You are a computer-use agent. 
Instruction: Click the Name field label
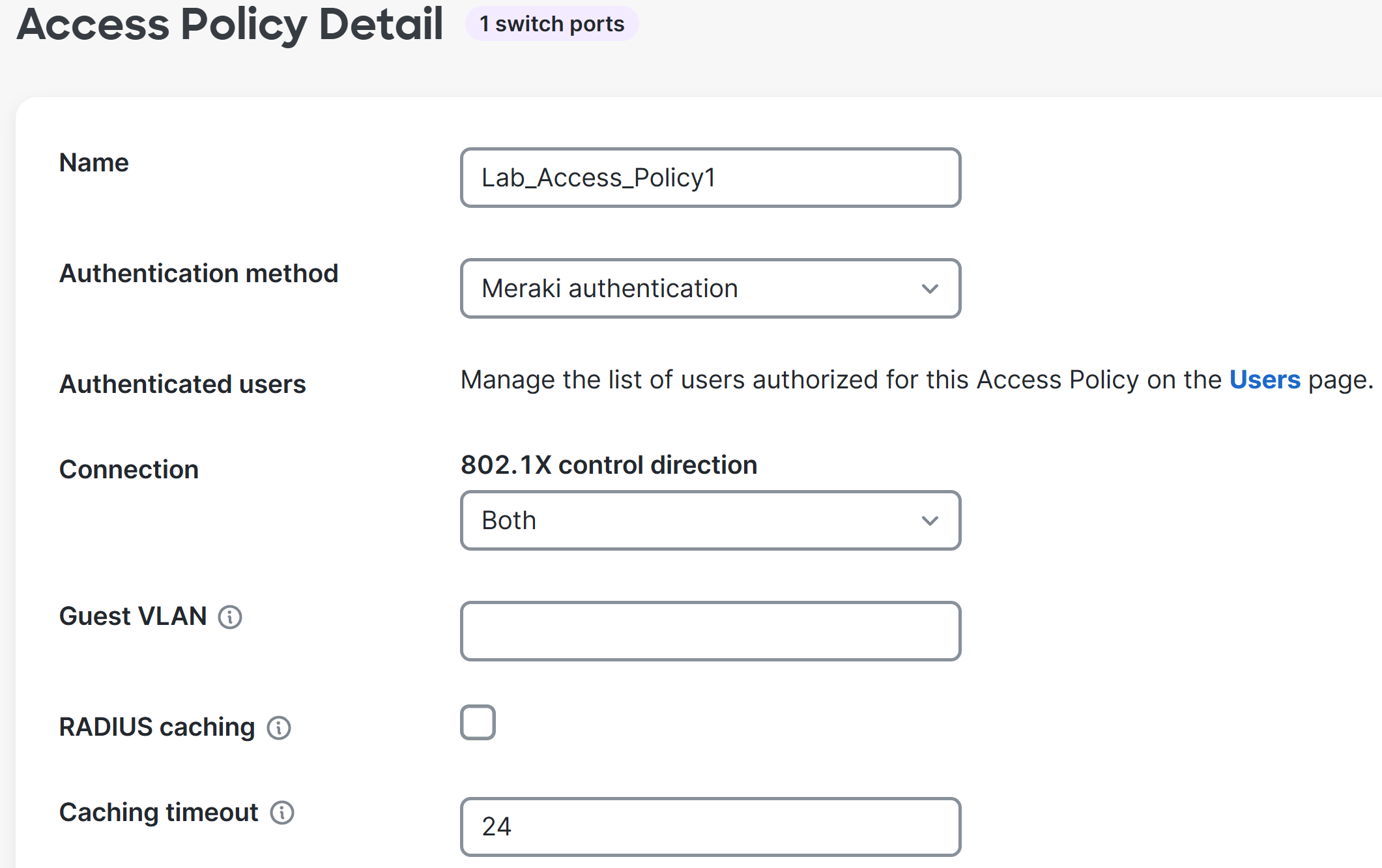pyautogui.click(x=94, y=163)
